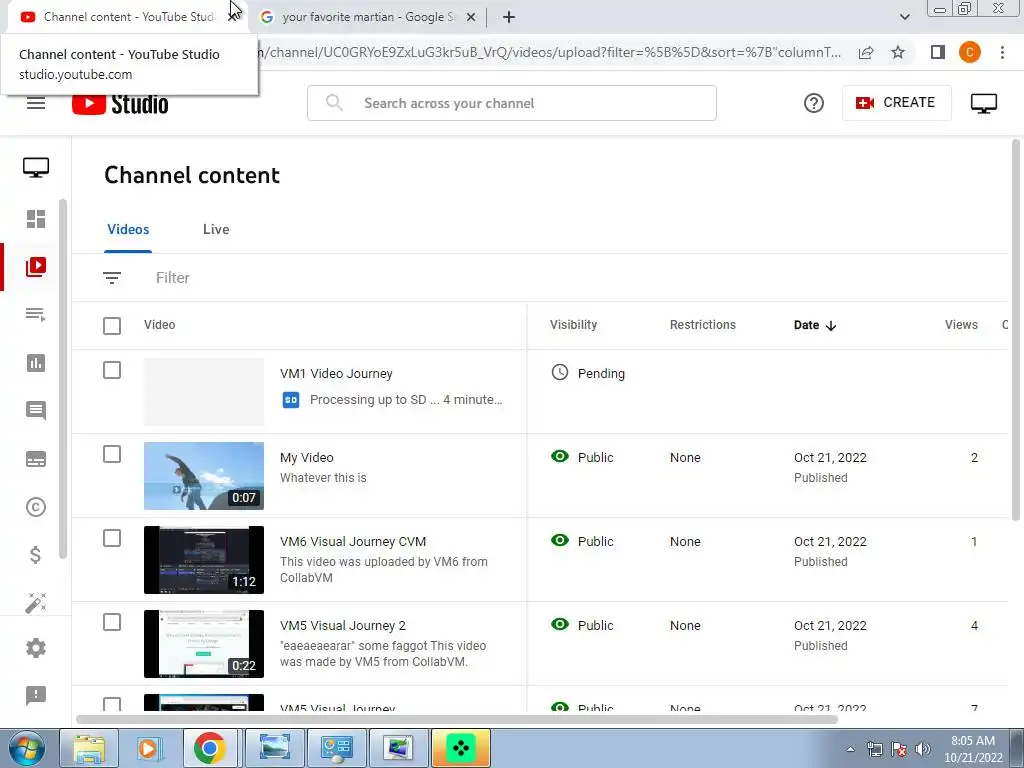Click the Share page icon in address bar
This screenshot has width=1024, height=768.
[x=866, y=52]
